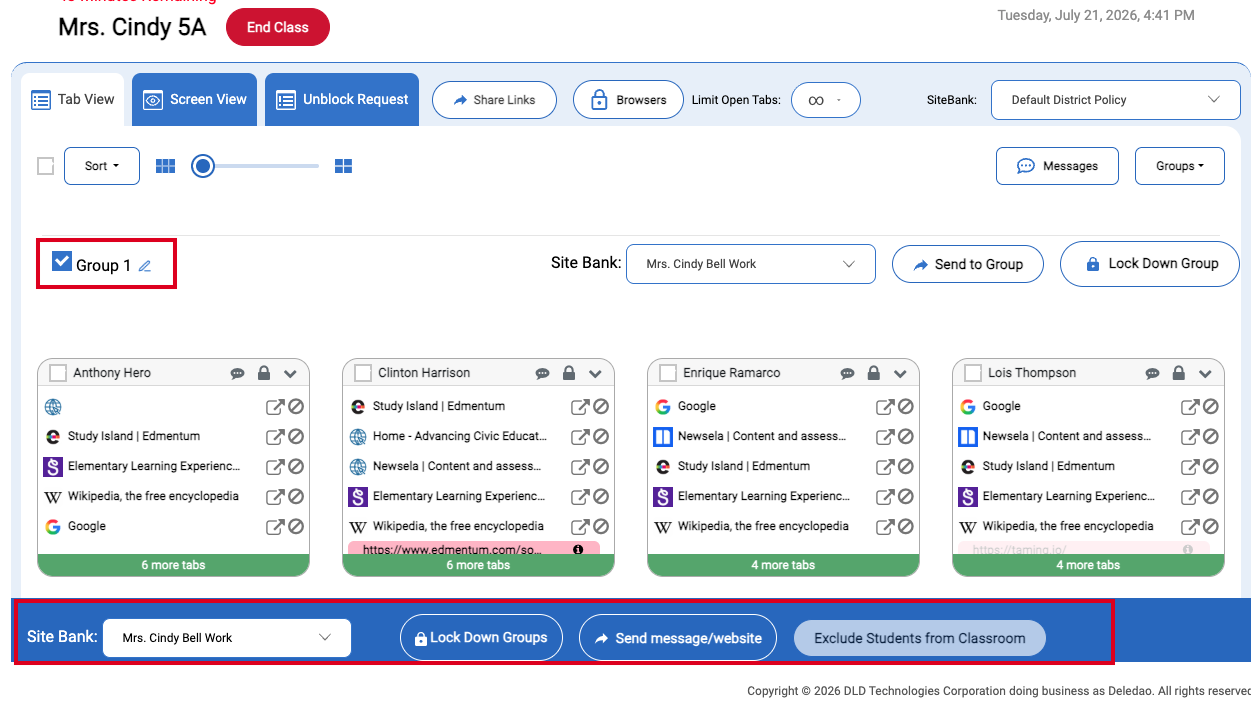Click the card size slider handle
The width and height of the screenshot is (1251, 708).
pyautogui.click(x=203, y=166)
